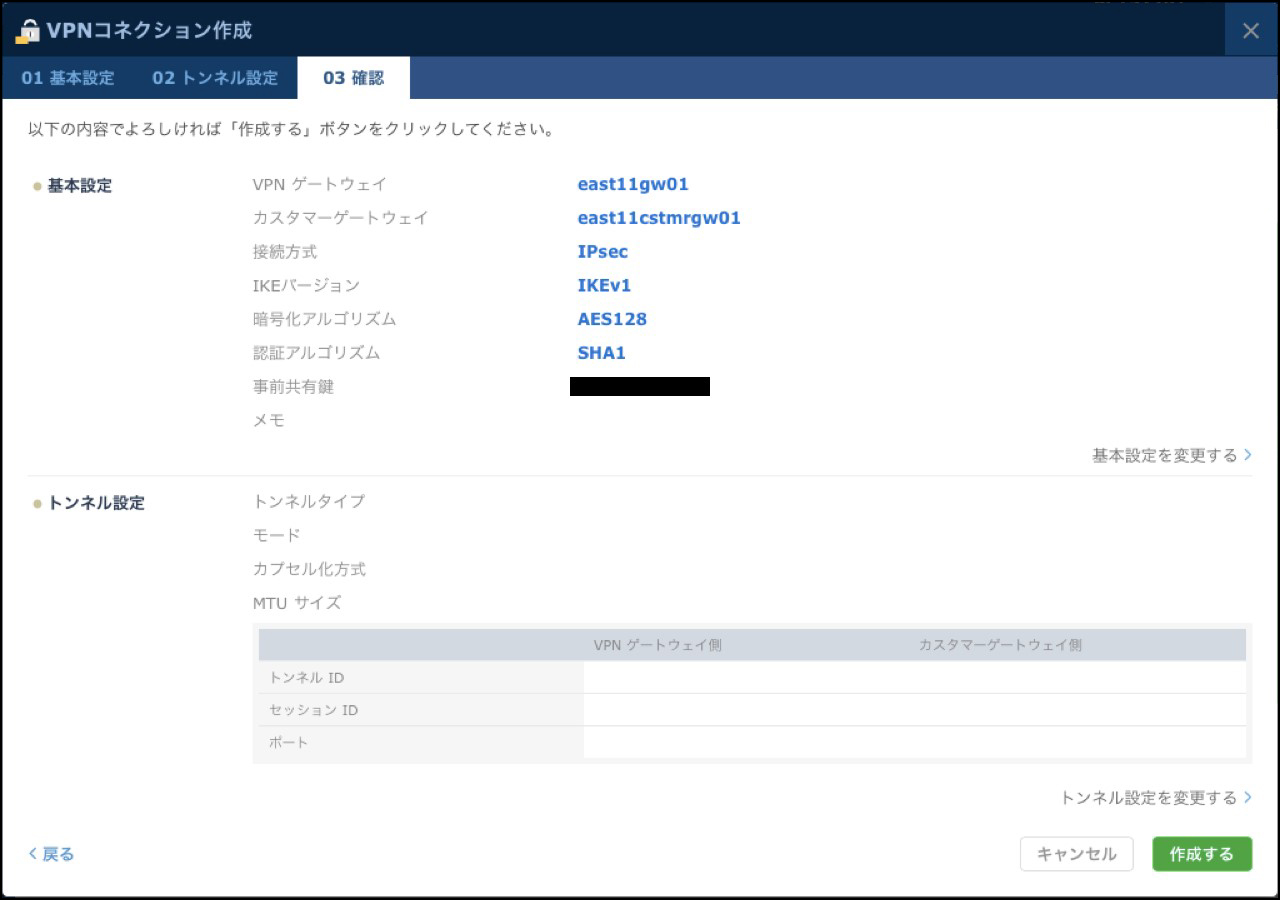Click the east11gw01 VPN gateway value
Screen dimensions: 1280x900
point(633,184)
